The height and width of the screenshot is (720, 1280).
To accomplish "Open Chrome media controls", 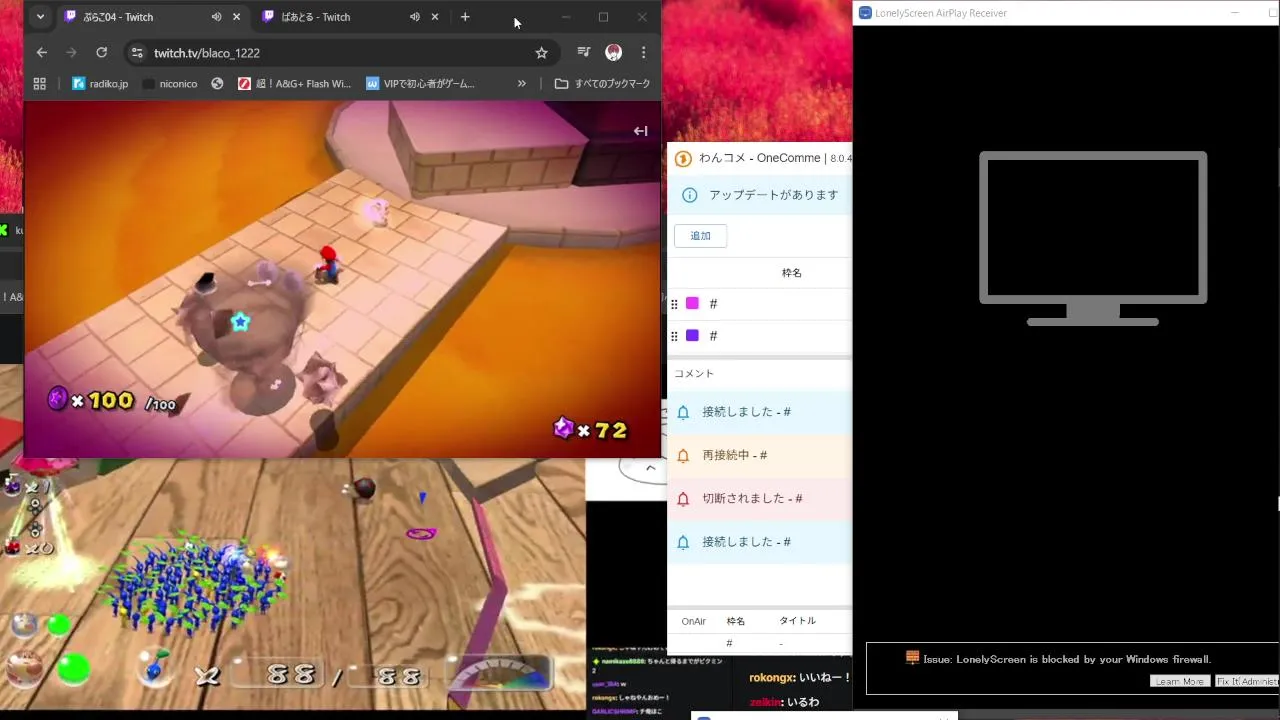I will [584, 52].
